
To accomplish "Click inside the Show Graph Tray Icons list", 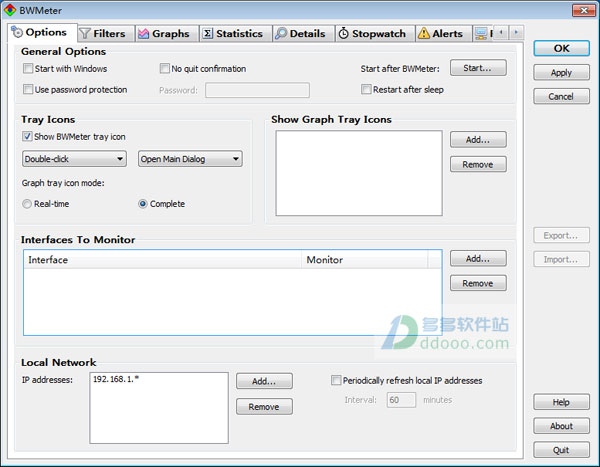I will pyautogui.click(x=359, y=173).
